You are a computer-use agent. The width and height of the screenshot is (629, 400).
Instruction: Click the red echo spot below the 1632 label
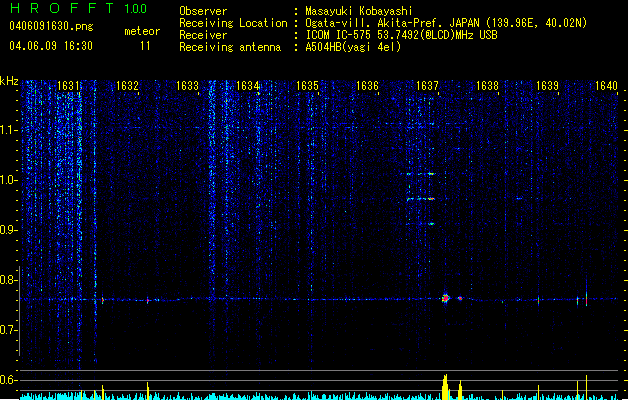coord(148,301)
